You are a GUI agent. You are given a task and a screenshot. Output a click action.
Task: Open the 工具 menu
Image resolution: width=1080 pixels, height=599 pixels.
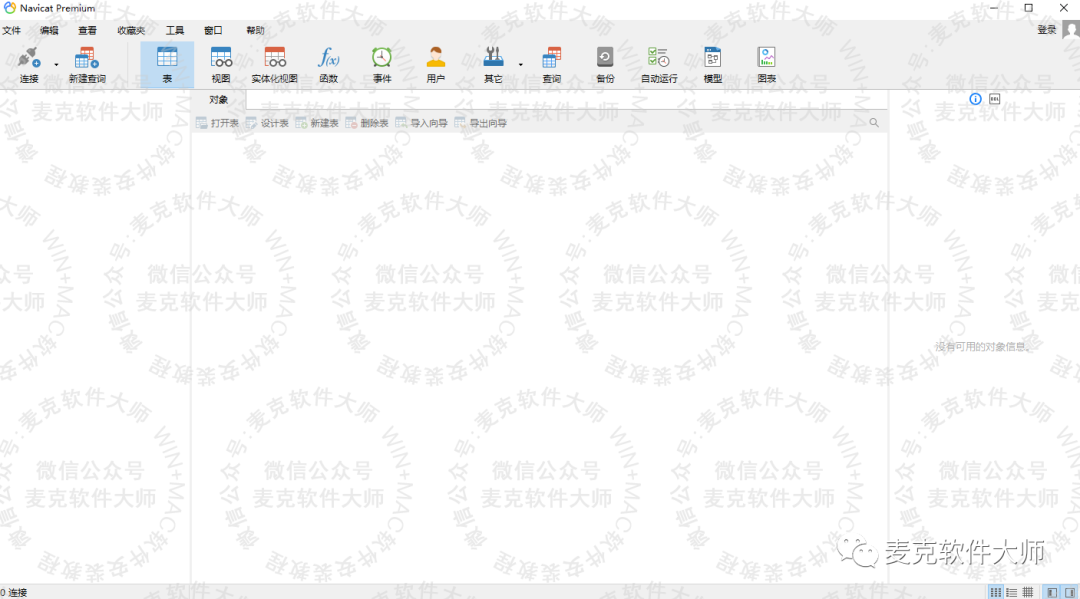[175, 30]
